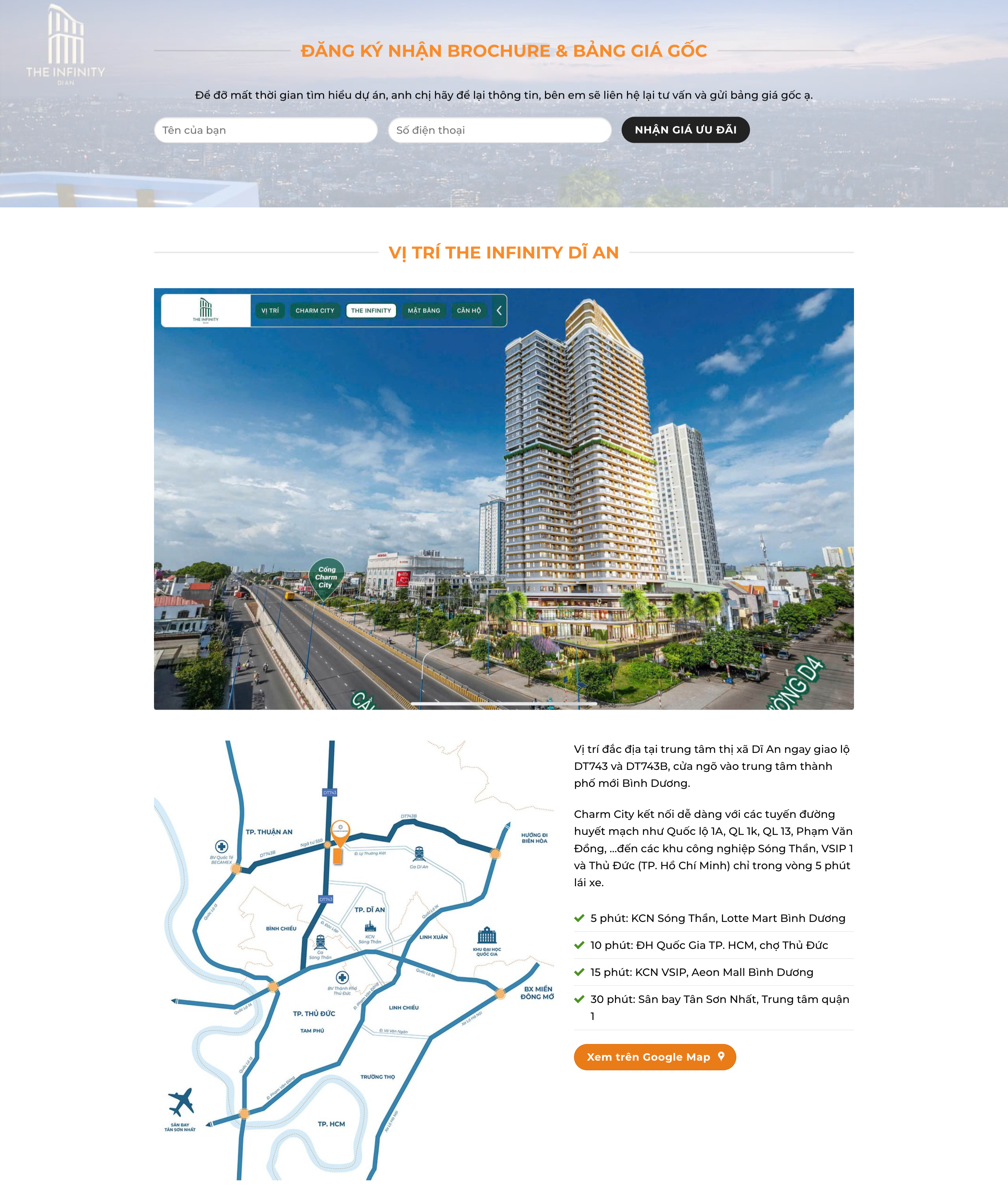Click 'VỊ TRÍ THE INFINITY DĨ AN' heading

coord(503,252)
